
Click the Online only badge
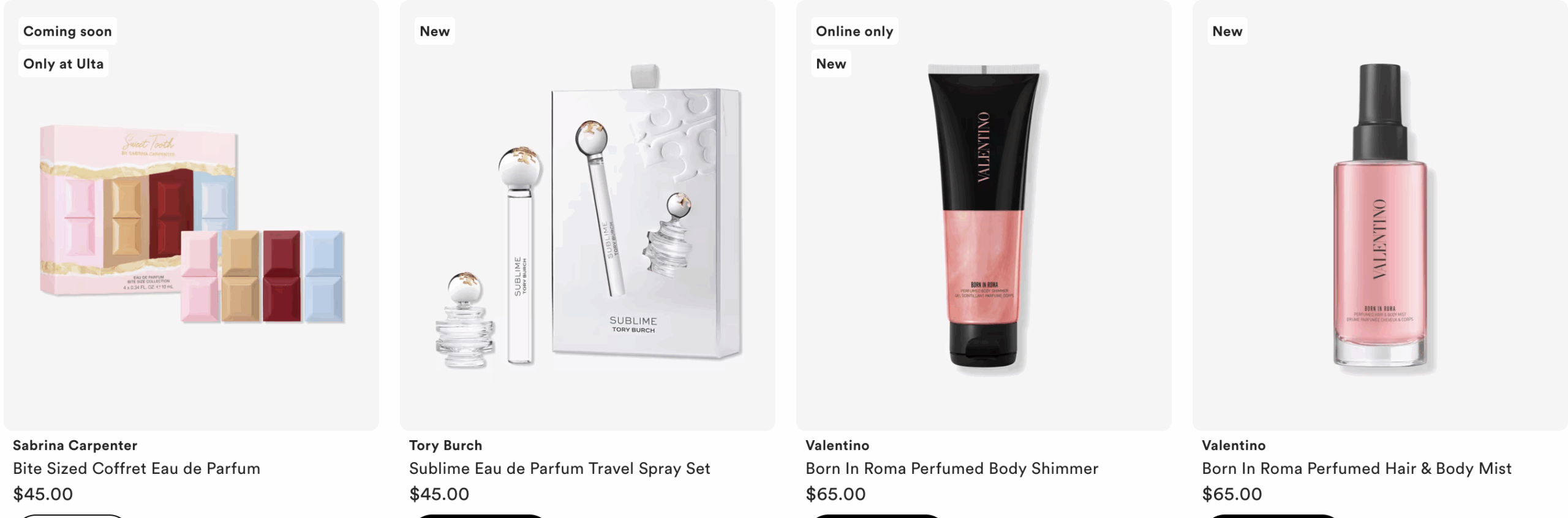click(854, 31)
